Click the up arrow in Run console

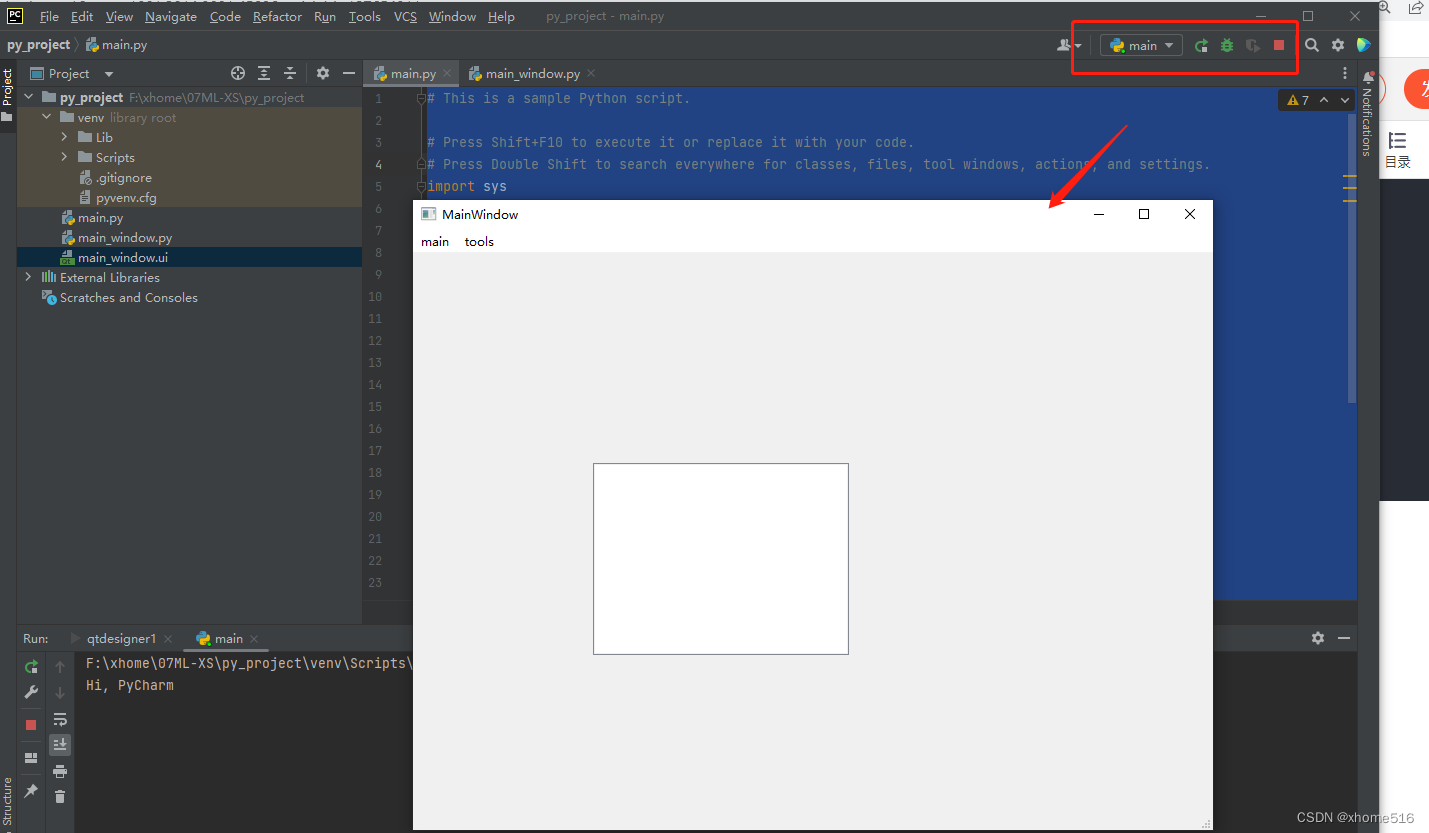pos(60,667)
